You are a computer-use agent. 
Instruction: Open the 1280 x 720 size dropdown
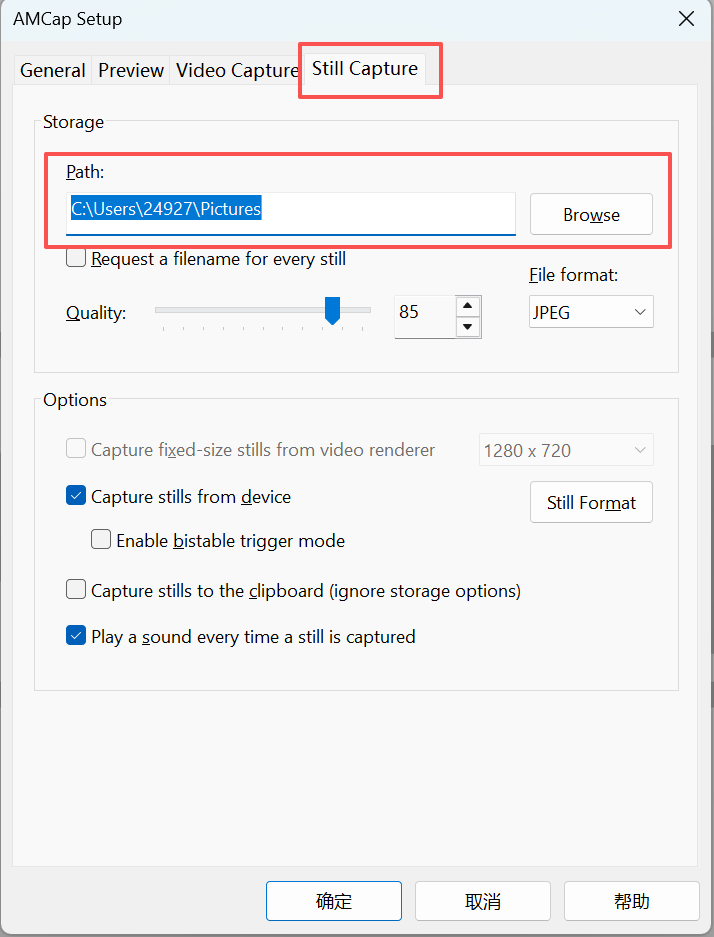pyautogui.click(x=566, y=449)
